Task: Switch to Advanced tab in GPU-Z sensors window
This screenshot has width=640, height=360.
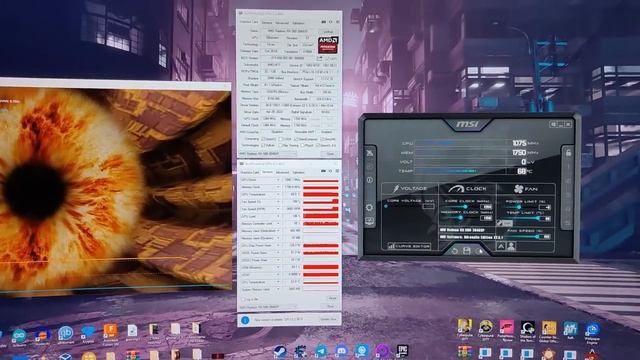Action: (x=282, y=172)
